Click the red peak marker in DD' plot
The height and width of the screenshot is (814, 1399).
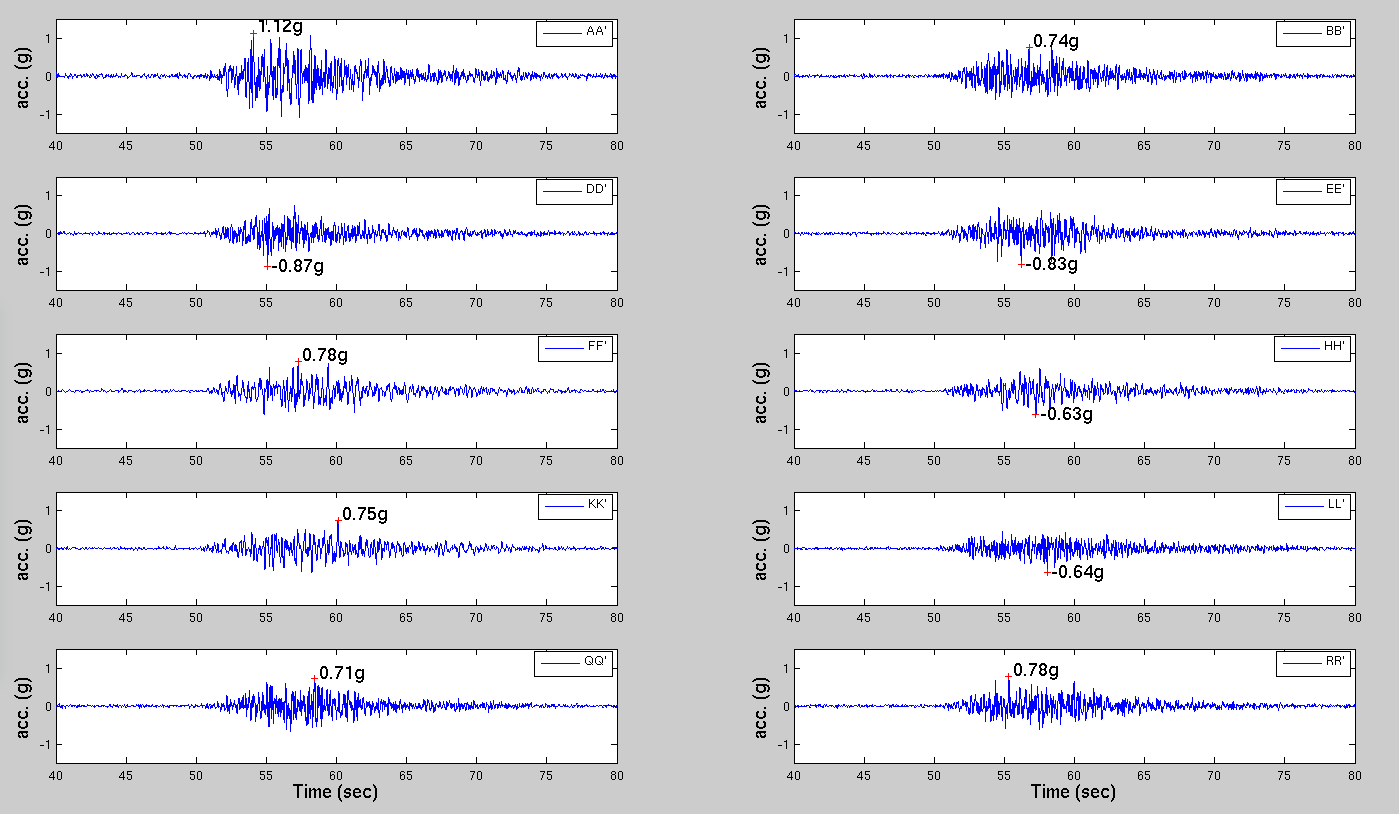[267, 266]
